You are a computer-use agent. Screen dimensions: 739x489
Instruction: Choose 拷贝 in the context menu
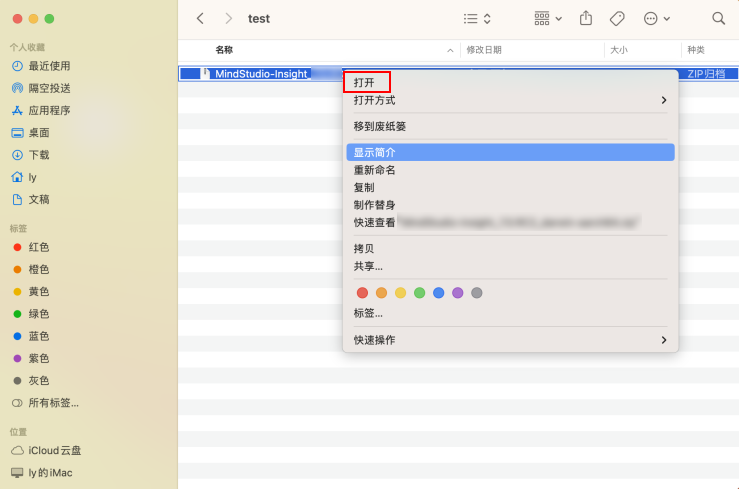tap(510, 249)
